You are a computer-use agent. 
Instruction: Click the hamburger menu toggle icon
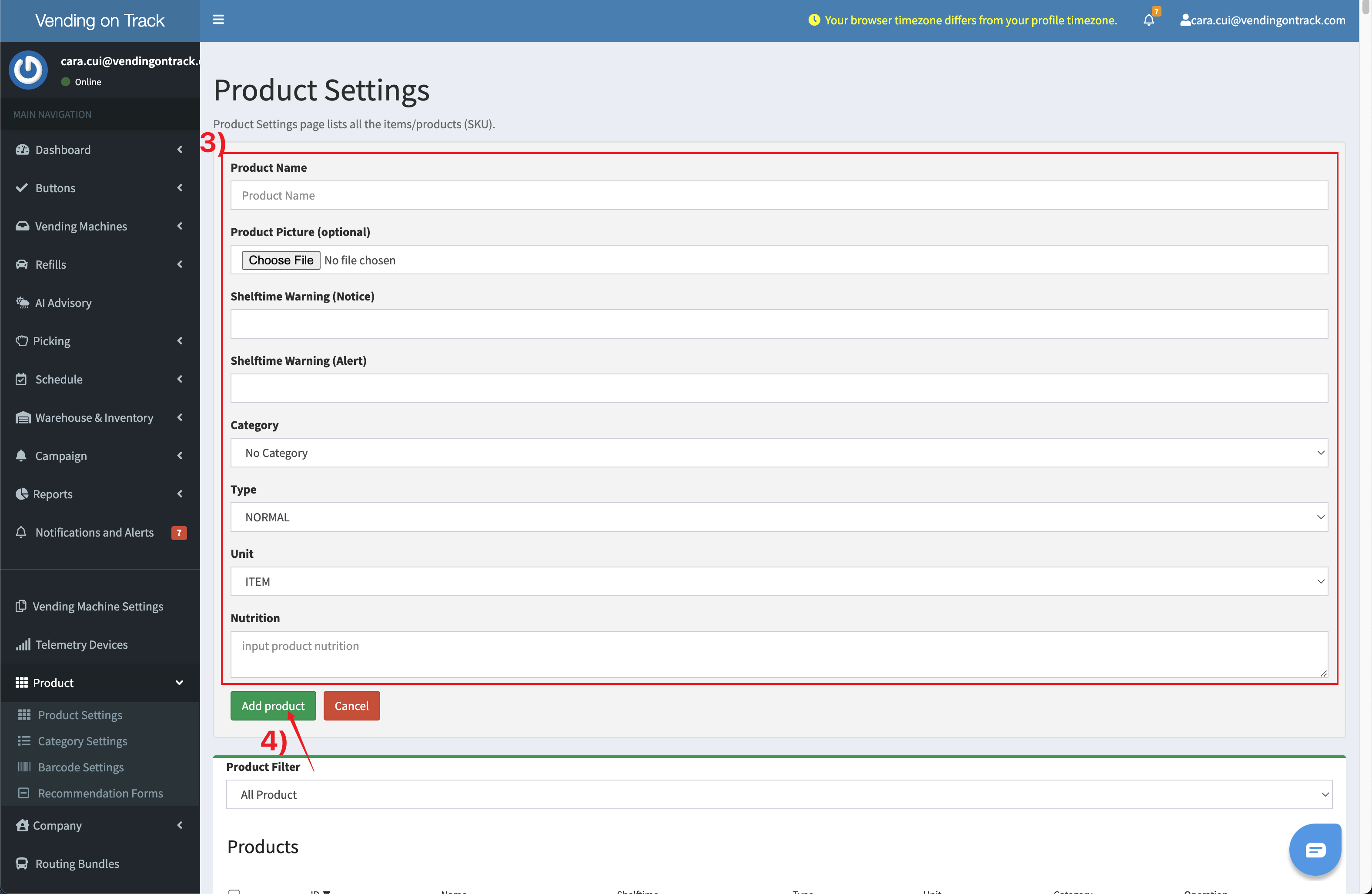(218, 20)
